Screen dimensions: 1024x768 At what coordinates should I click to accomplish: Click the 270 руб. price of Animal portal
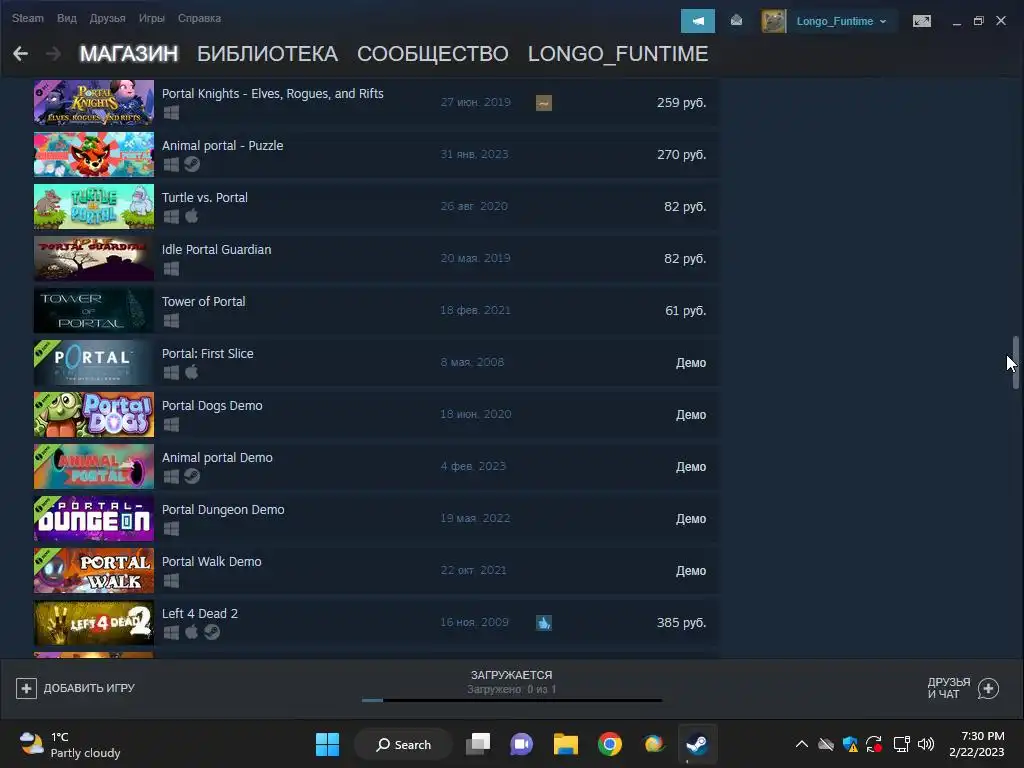(681, 155)
